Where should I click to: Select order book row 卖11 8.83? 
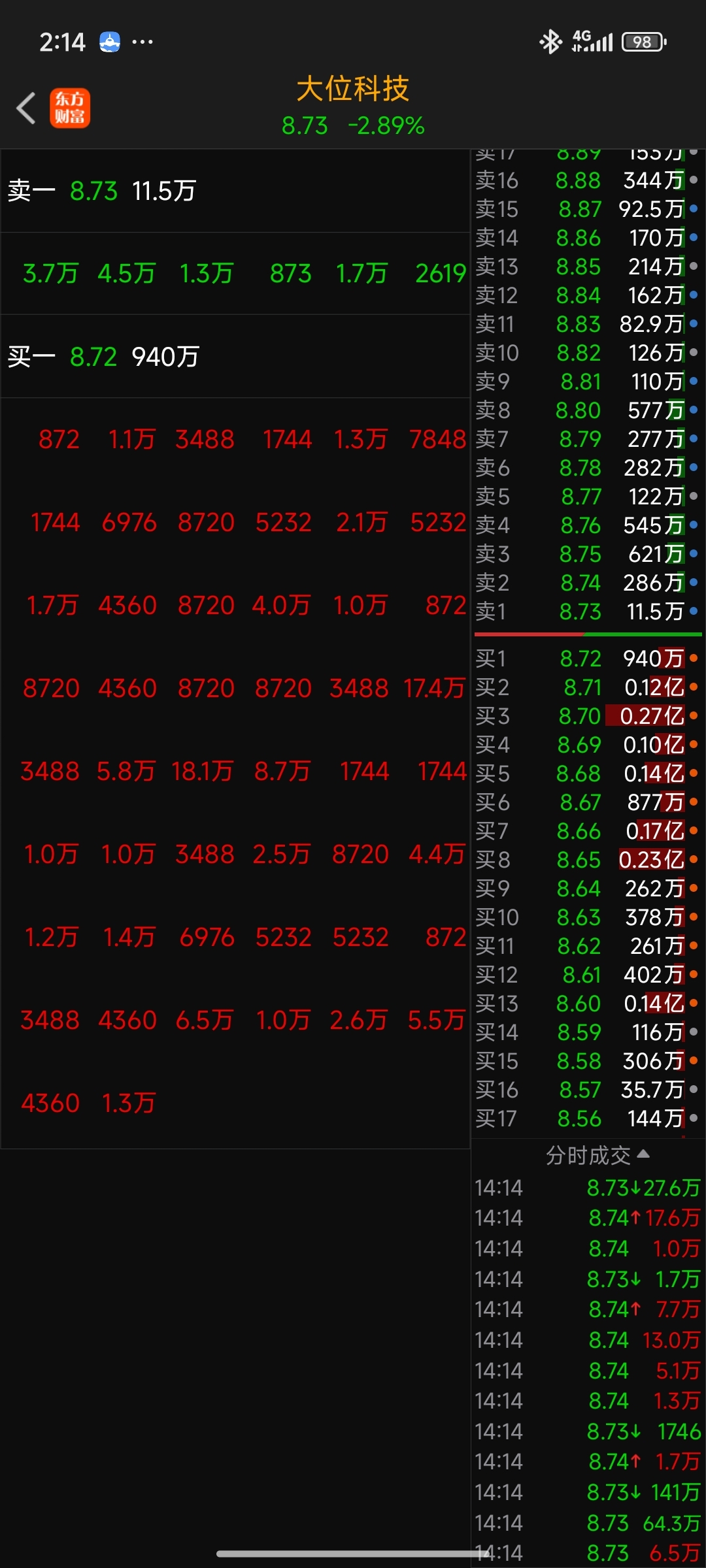tap(587, 323)
